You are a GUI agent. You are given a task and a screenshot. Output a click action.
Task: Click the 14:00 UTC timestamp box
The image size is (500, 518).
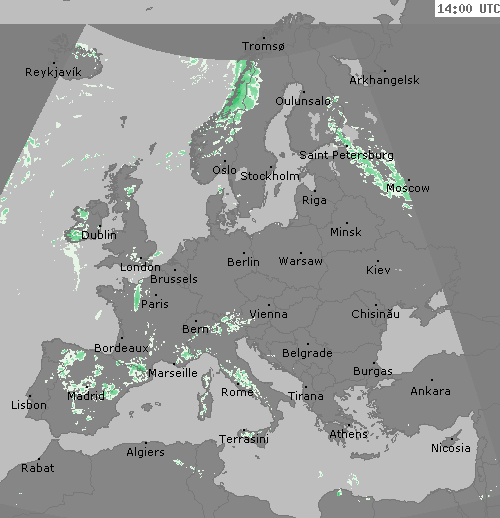click(467, 8)
